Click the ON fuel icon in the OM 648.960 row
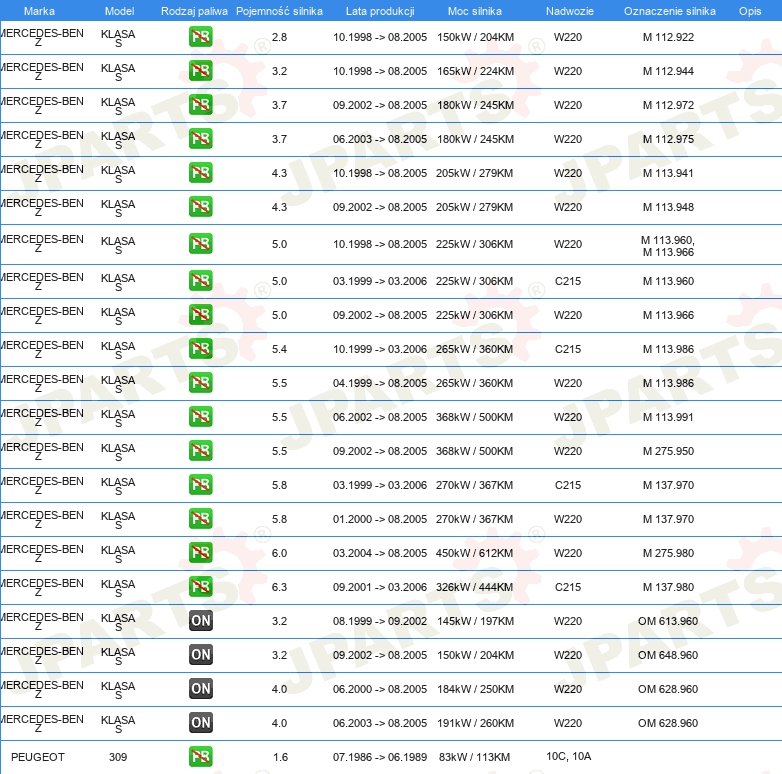 click(200, 655)
